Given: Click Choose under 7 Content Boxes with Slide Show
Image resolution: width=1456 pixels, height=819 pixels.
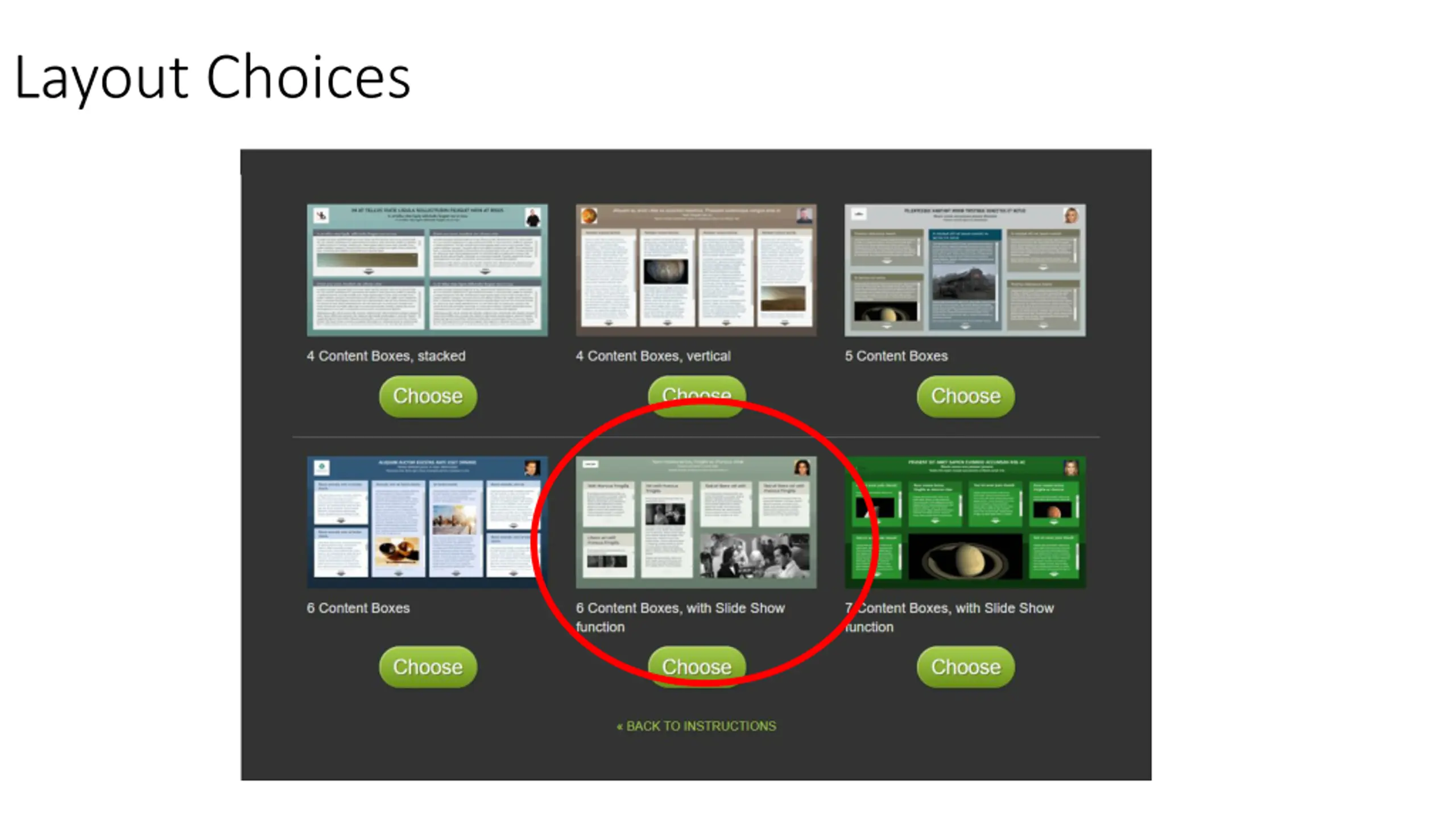Looking at the screenshot, I should [965, 667].
